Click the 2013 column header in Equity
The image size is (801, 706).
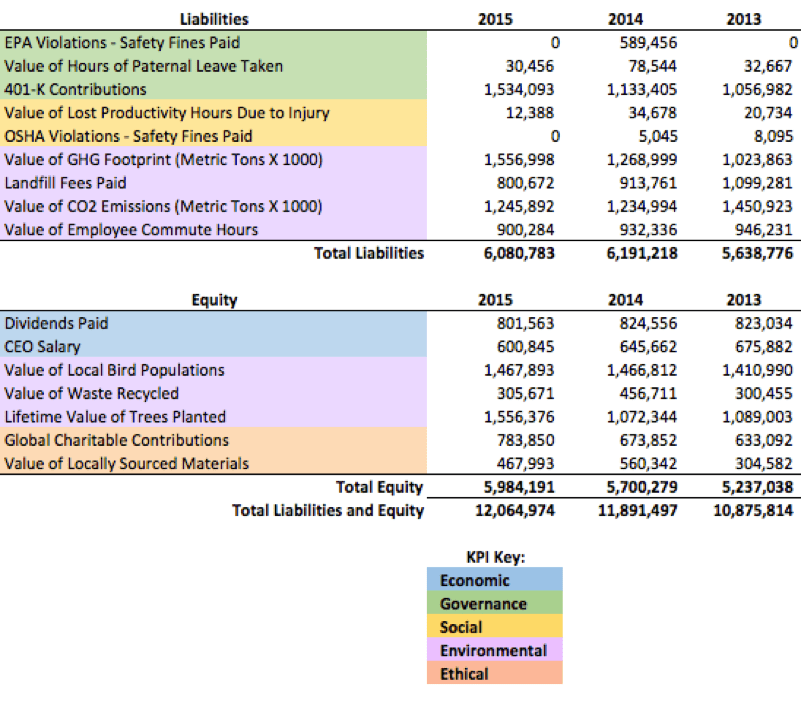click(x=743, y=300)
